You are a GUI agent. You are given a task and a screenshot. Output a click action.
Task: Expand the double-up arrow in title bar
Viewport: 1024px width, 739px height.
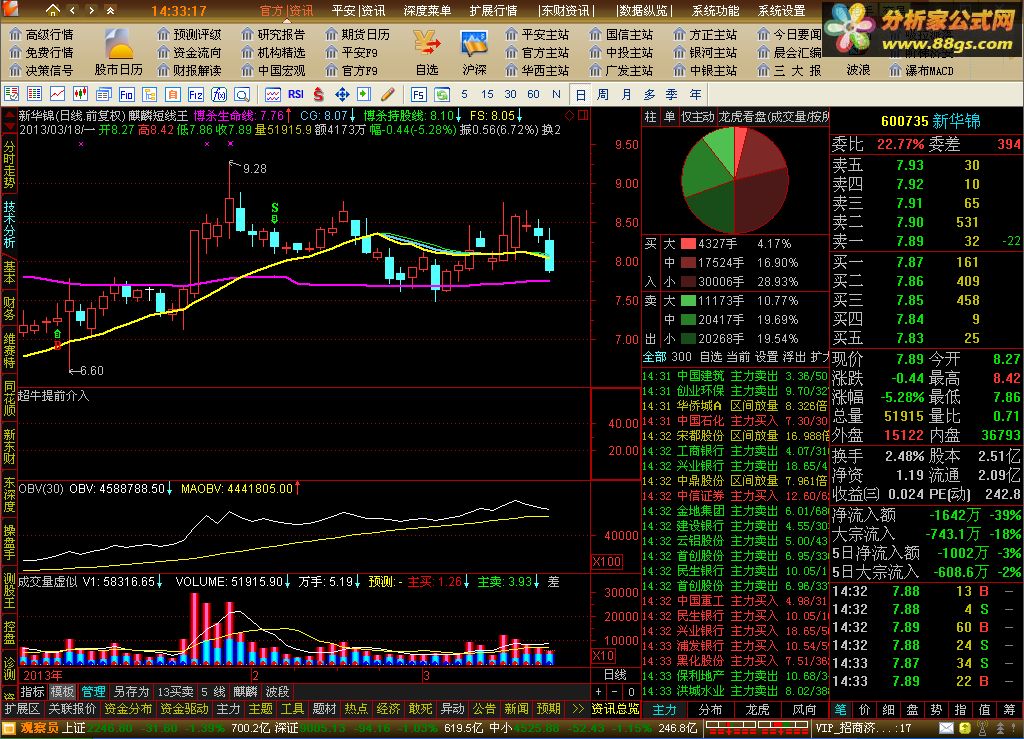coord(110,10)
